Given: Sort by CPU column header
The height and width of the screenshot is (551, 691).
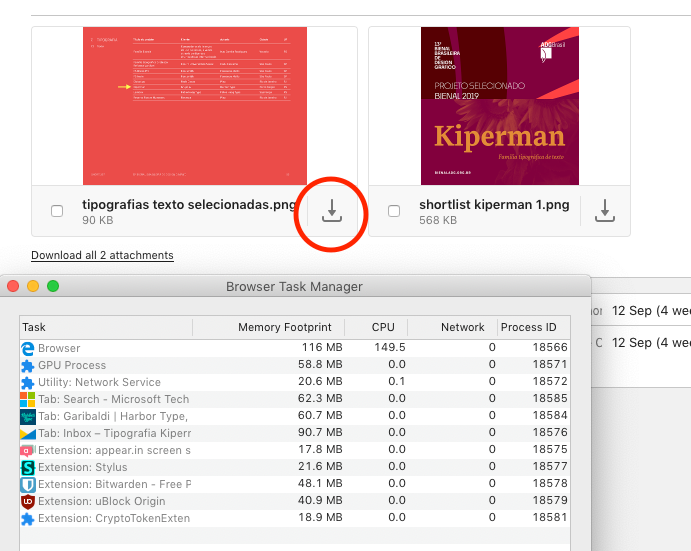Looking at the screenshot, I should [x=376, y=327].
